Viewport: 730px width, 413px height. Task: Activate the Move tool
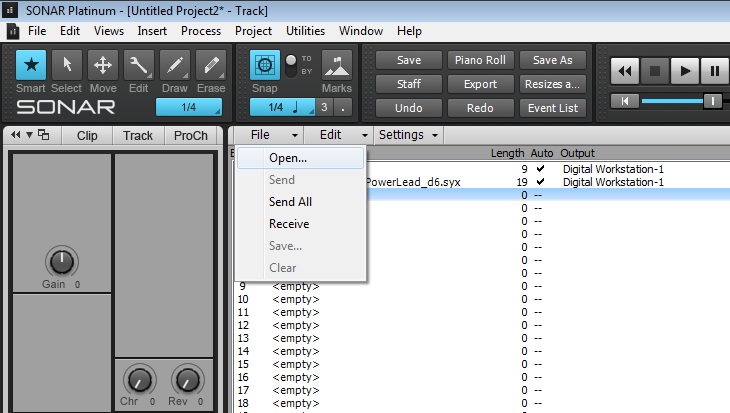click(x=102, y=65)
